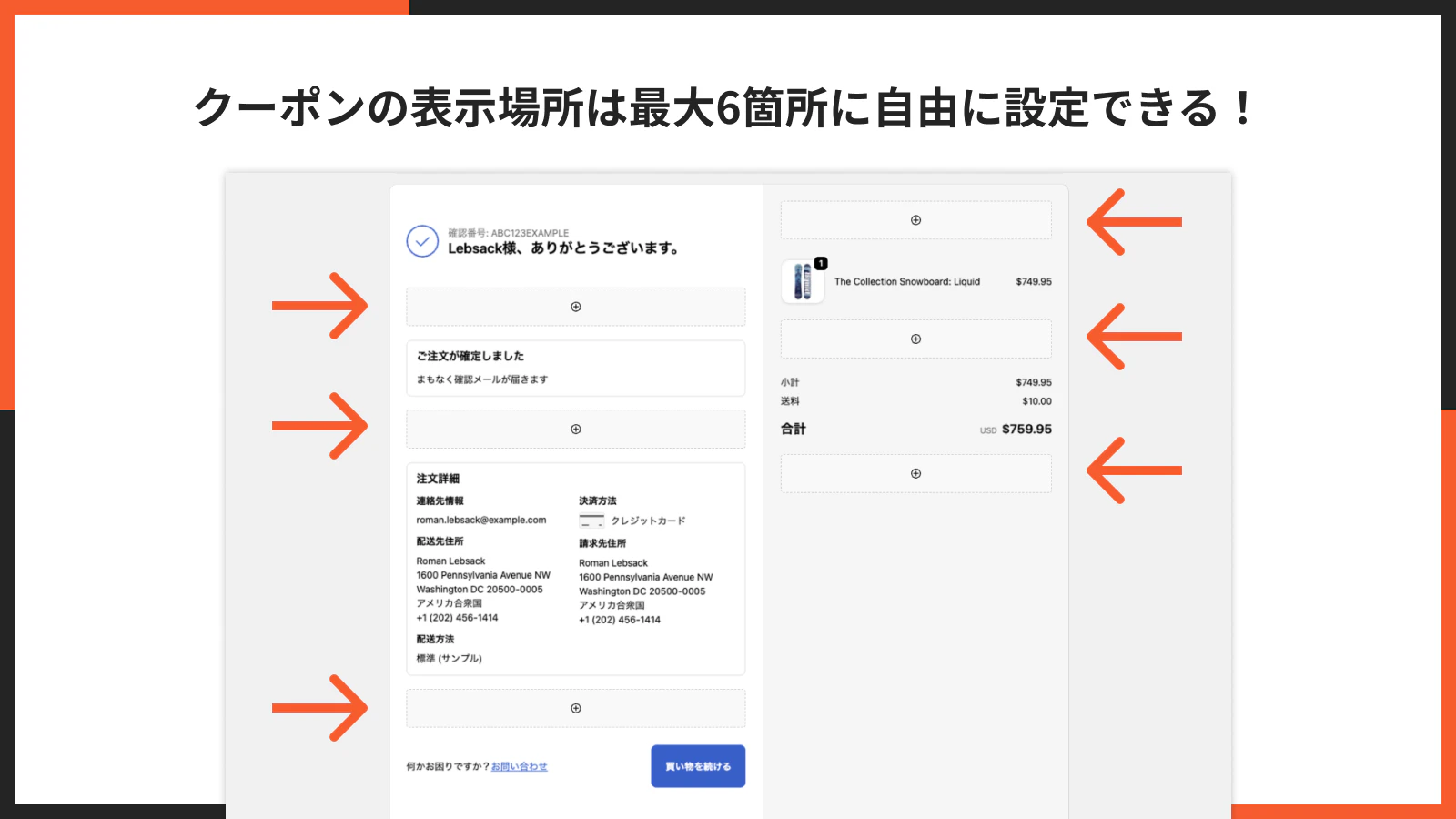Viewport: 1456px width, 819px height.
Task: Click the product price $749.95 next to snowboard
Action: 1034,282
